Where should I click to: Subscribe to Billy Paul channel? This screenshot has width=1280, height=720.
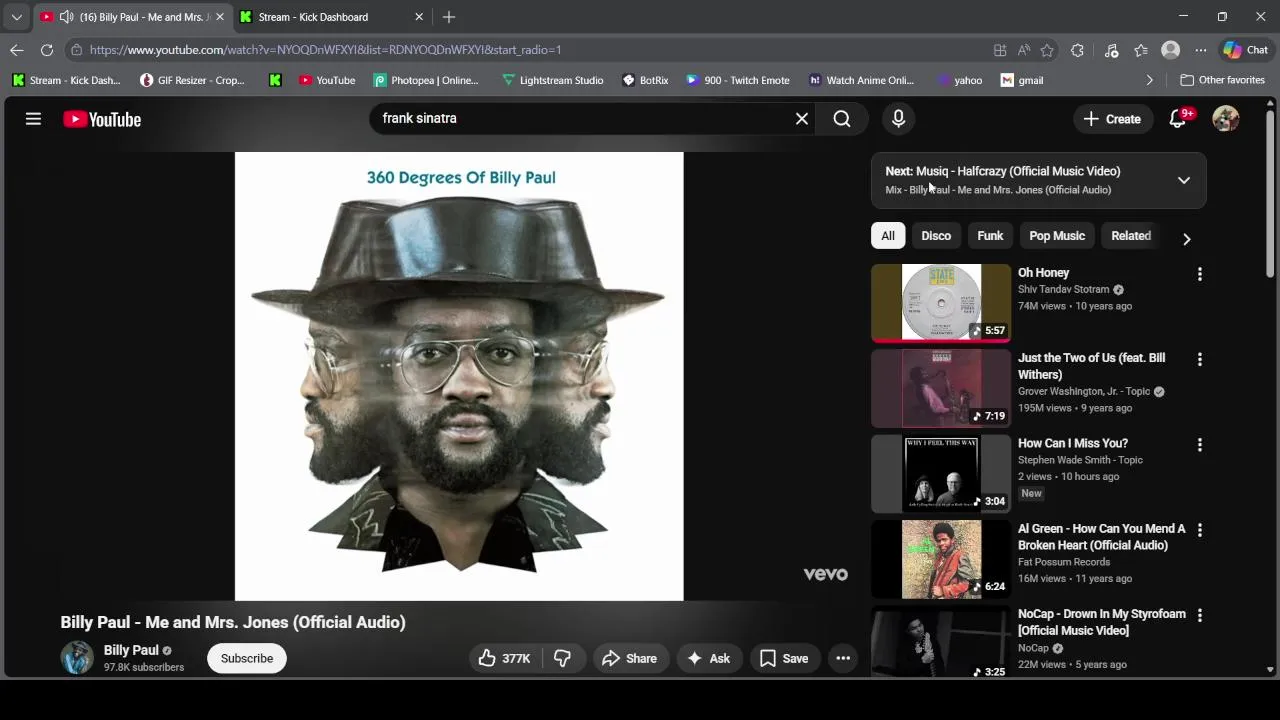(247, 658)
